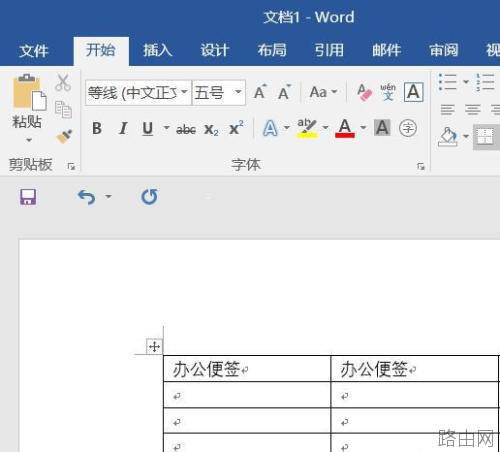
Task: Clear all formatting with eraser icon
Action: pos(364,92)
